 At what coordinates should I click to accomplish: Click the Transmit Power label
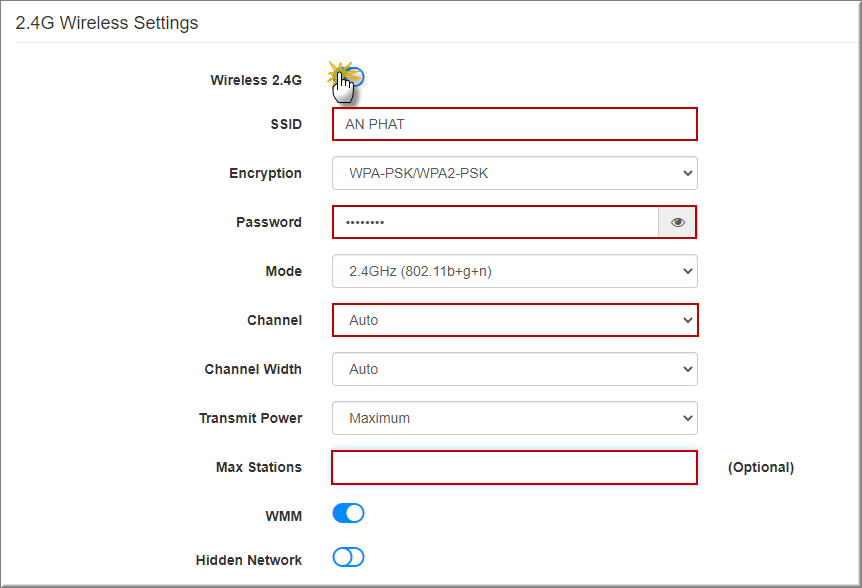click(x=250, y=418)
